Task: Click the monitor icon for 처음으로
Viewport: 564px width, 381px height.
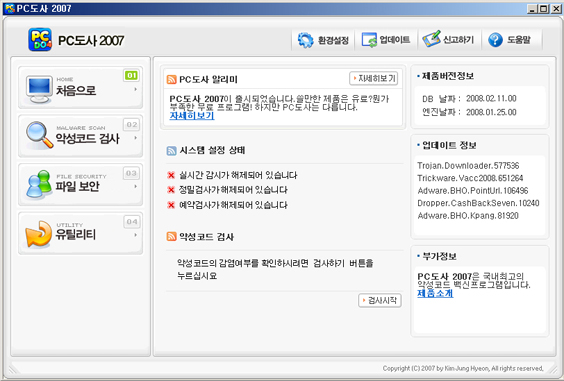Action: 39,89
